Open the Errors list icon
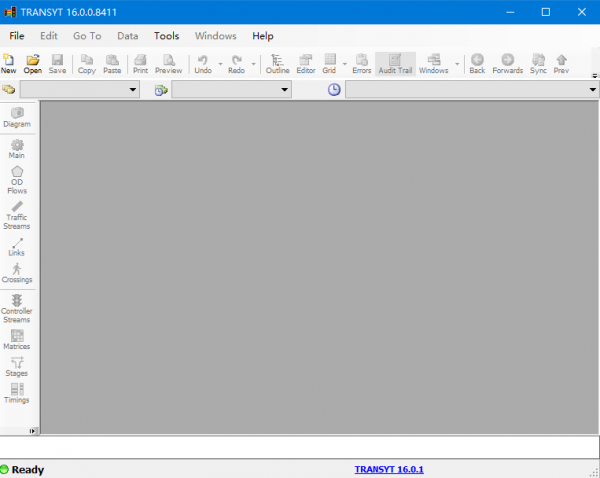Screen dimensions: 600x478 click(362, 64)
